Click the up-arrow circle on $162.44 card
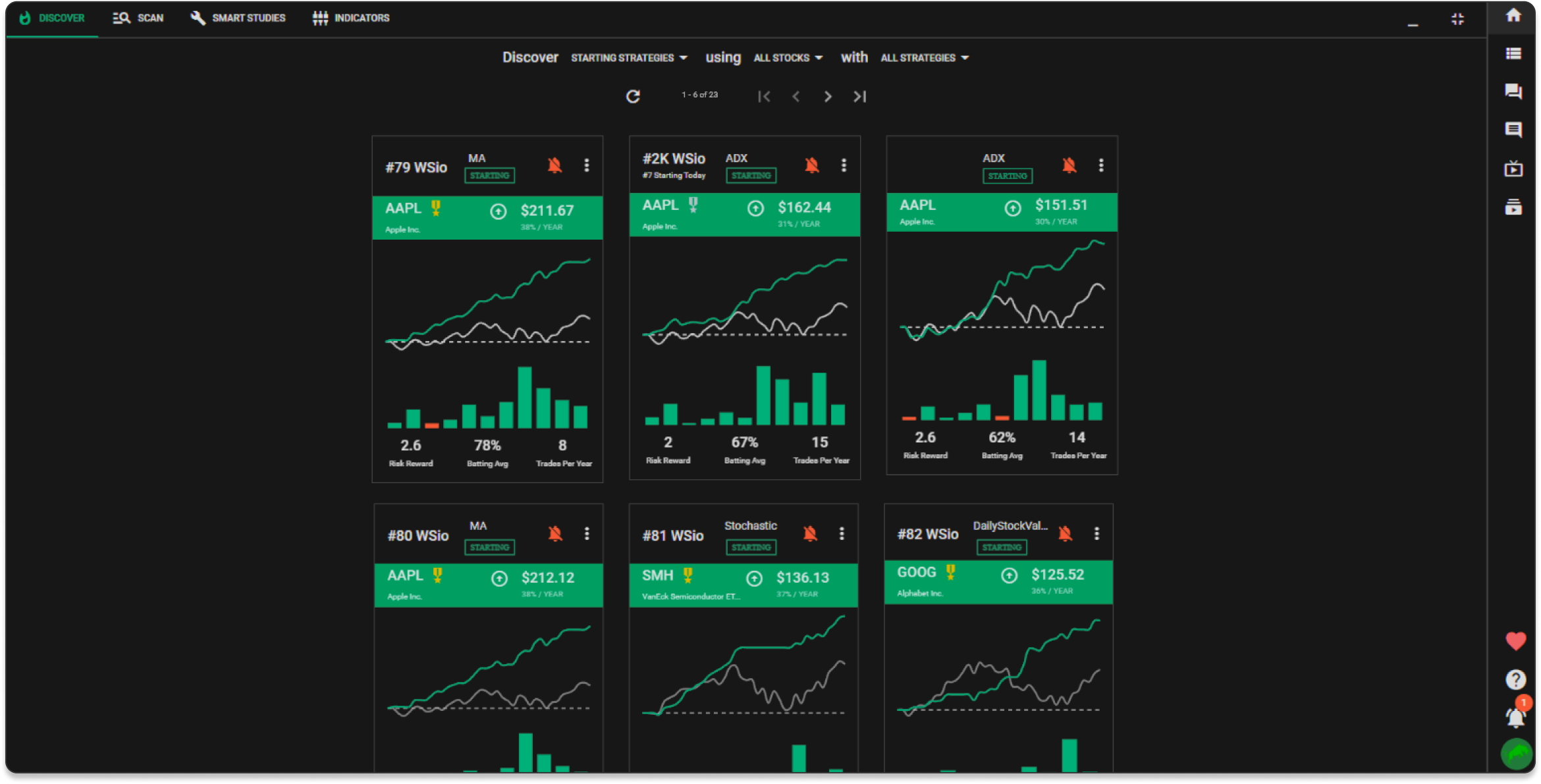The image size is (1541, 784). [x=755, y=209]
